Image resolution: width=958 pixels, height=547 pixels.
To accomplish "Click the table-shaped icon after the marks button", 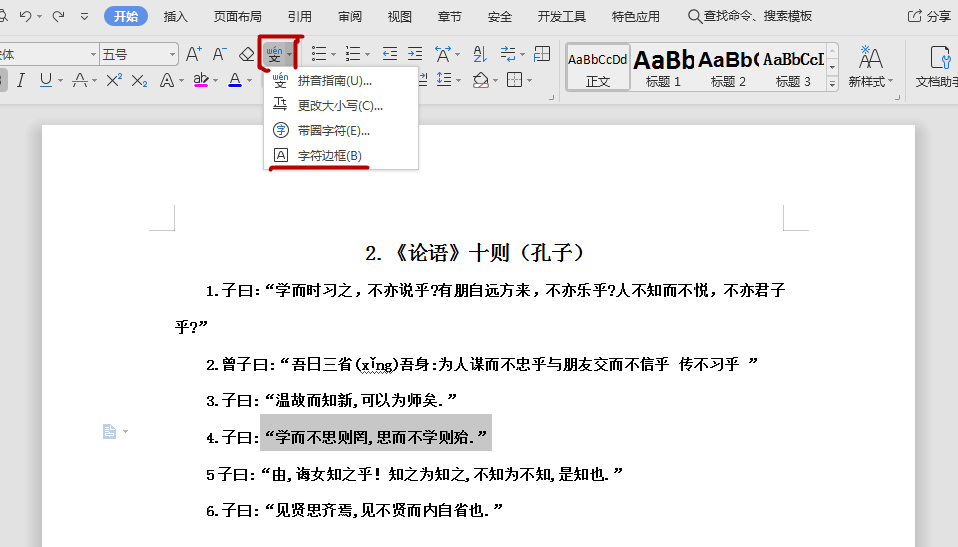I will click(542, 54).
